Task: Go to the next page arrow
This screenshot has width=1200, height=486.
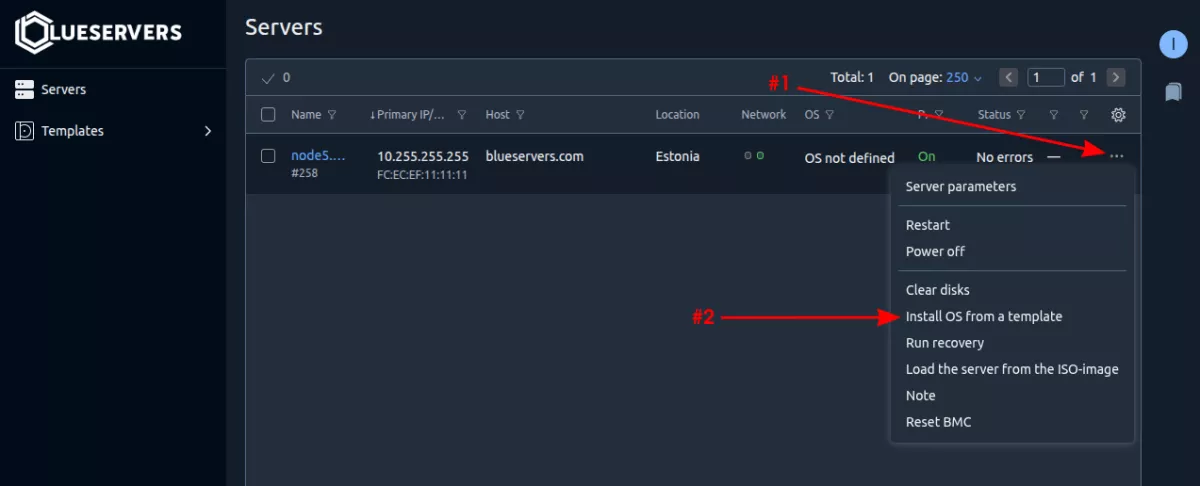Action: click(1117, 77)
